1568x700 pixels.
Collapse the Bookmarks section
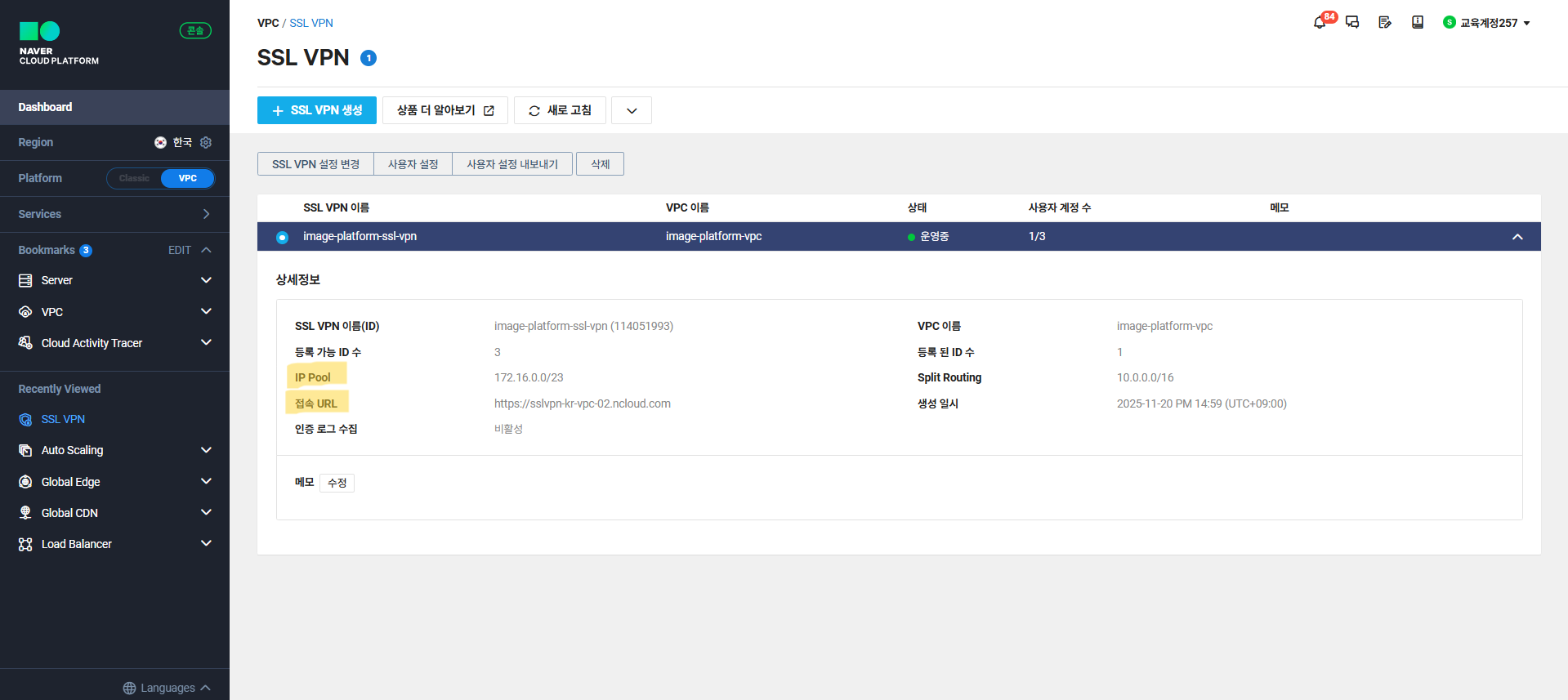pyautogui.click(x=206, y=250)
